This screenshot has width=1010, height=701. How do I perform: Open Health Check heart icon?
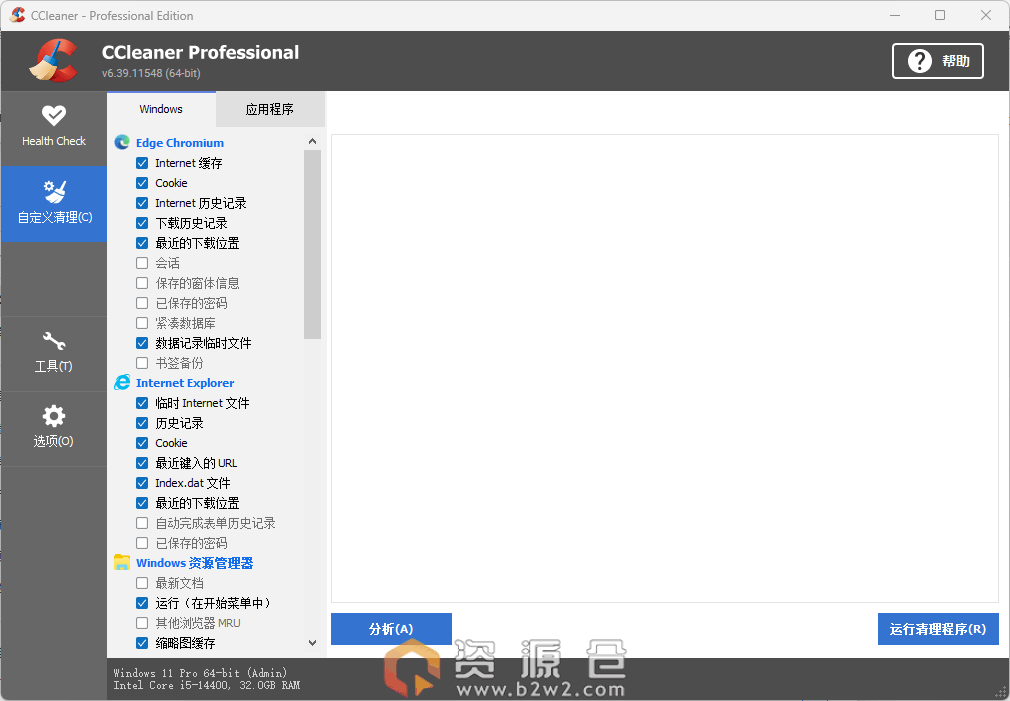pyautogui.click(x=54, y=116)
